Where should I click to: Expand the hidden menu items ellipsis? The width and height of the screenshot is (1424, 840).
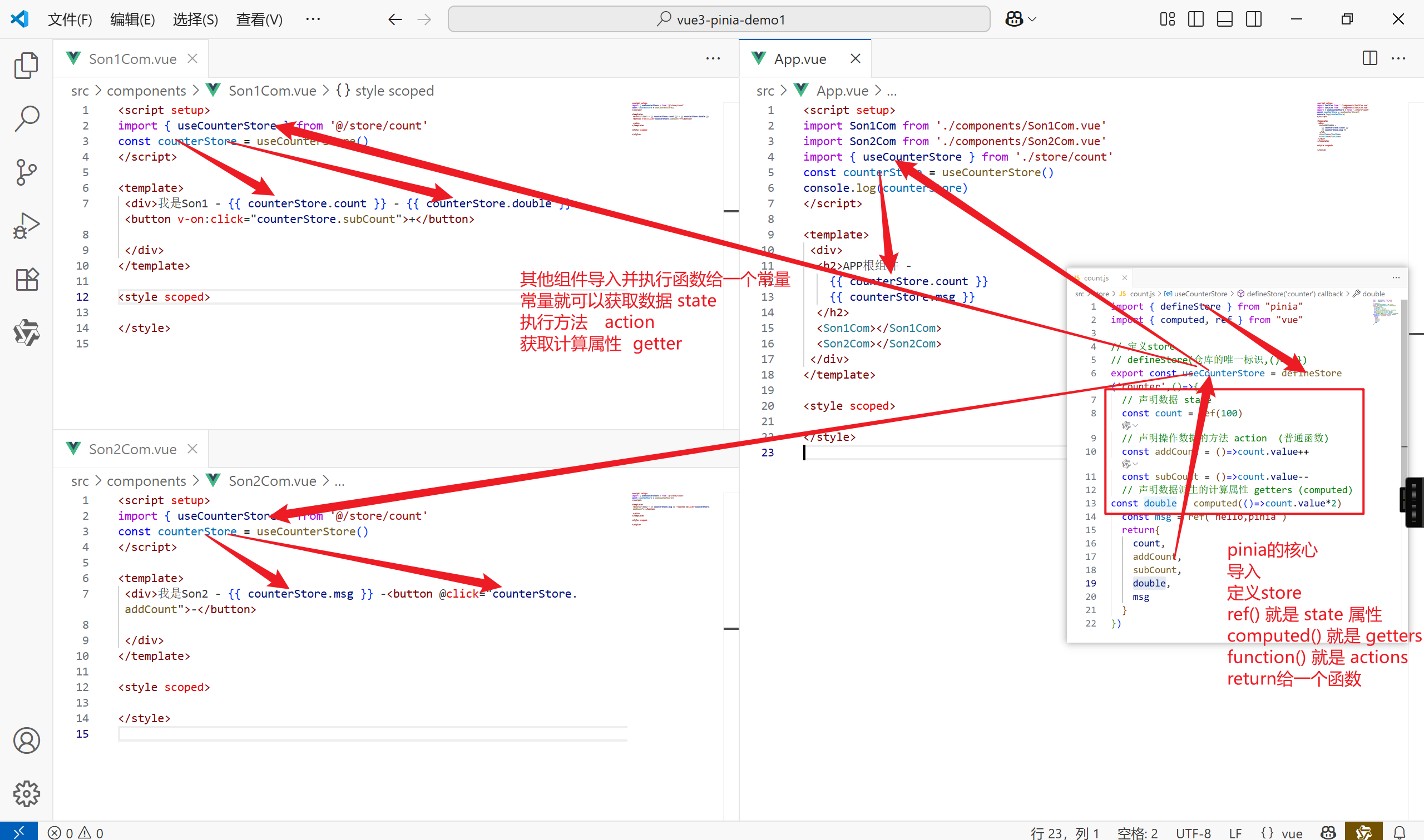(313, 19)
